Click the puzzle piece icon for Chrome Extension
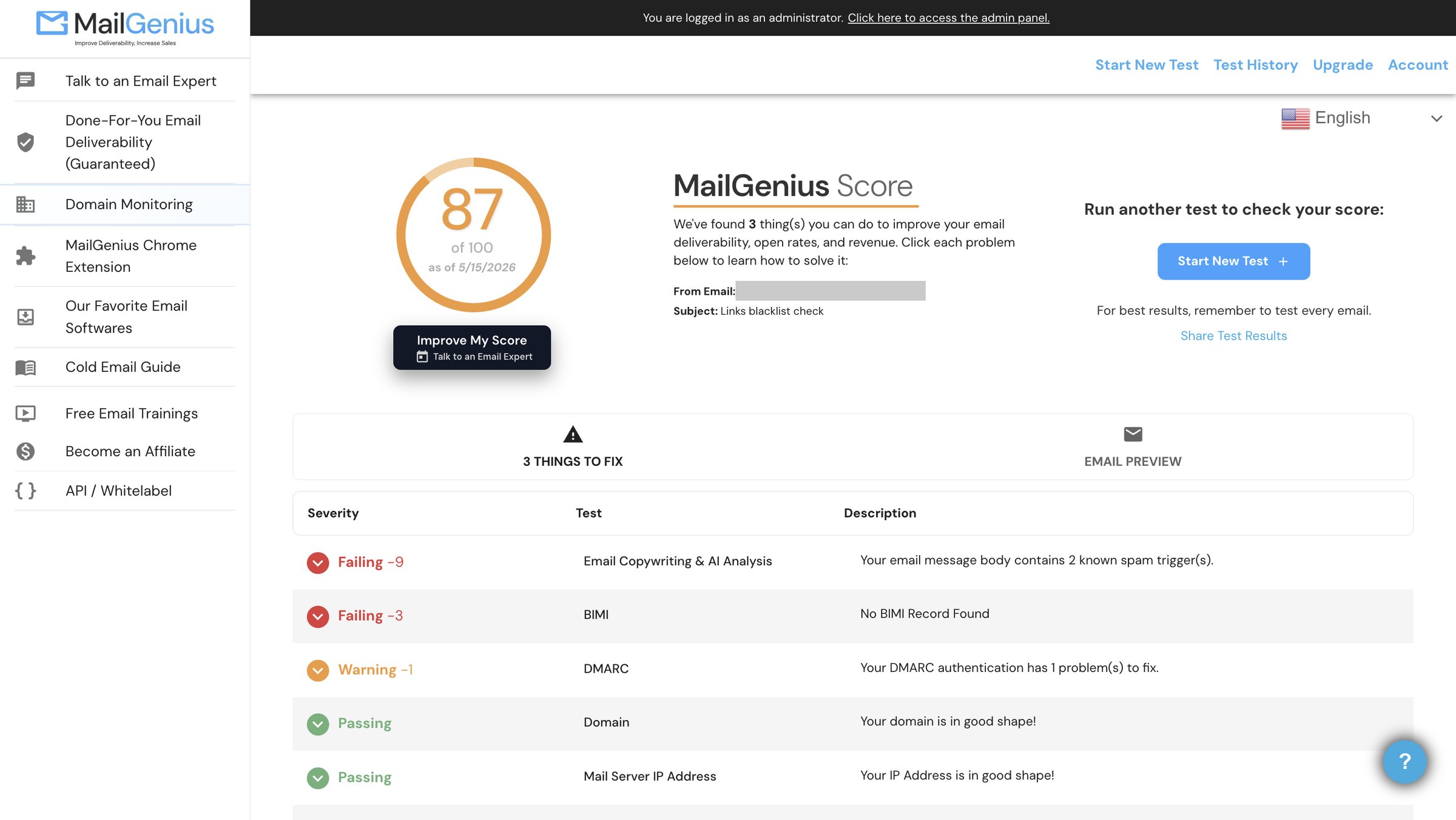Screen dimensions: 1456x820 (x=25, y=256)
